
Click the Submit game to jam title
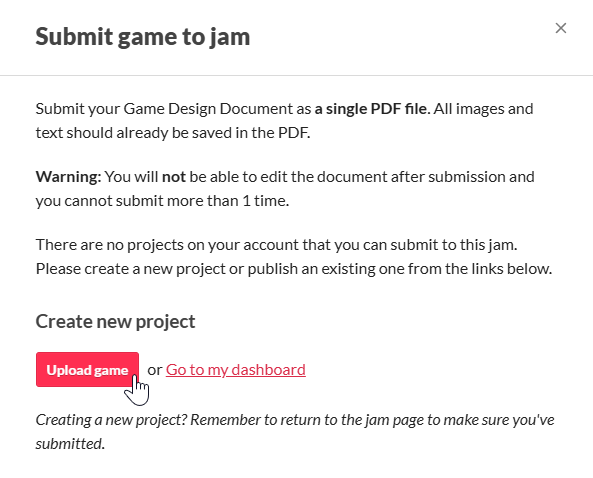pyautogui.click(x=143, y=37)
